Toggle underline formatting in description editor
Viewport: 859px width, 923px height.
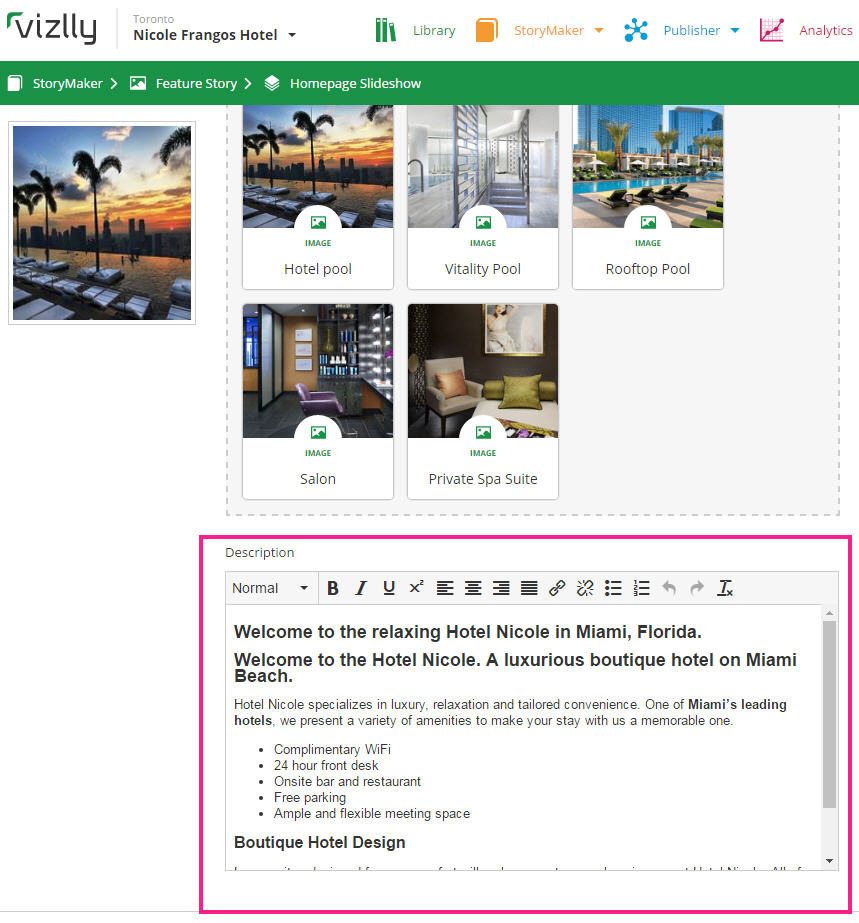click(389, 587)
